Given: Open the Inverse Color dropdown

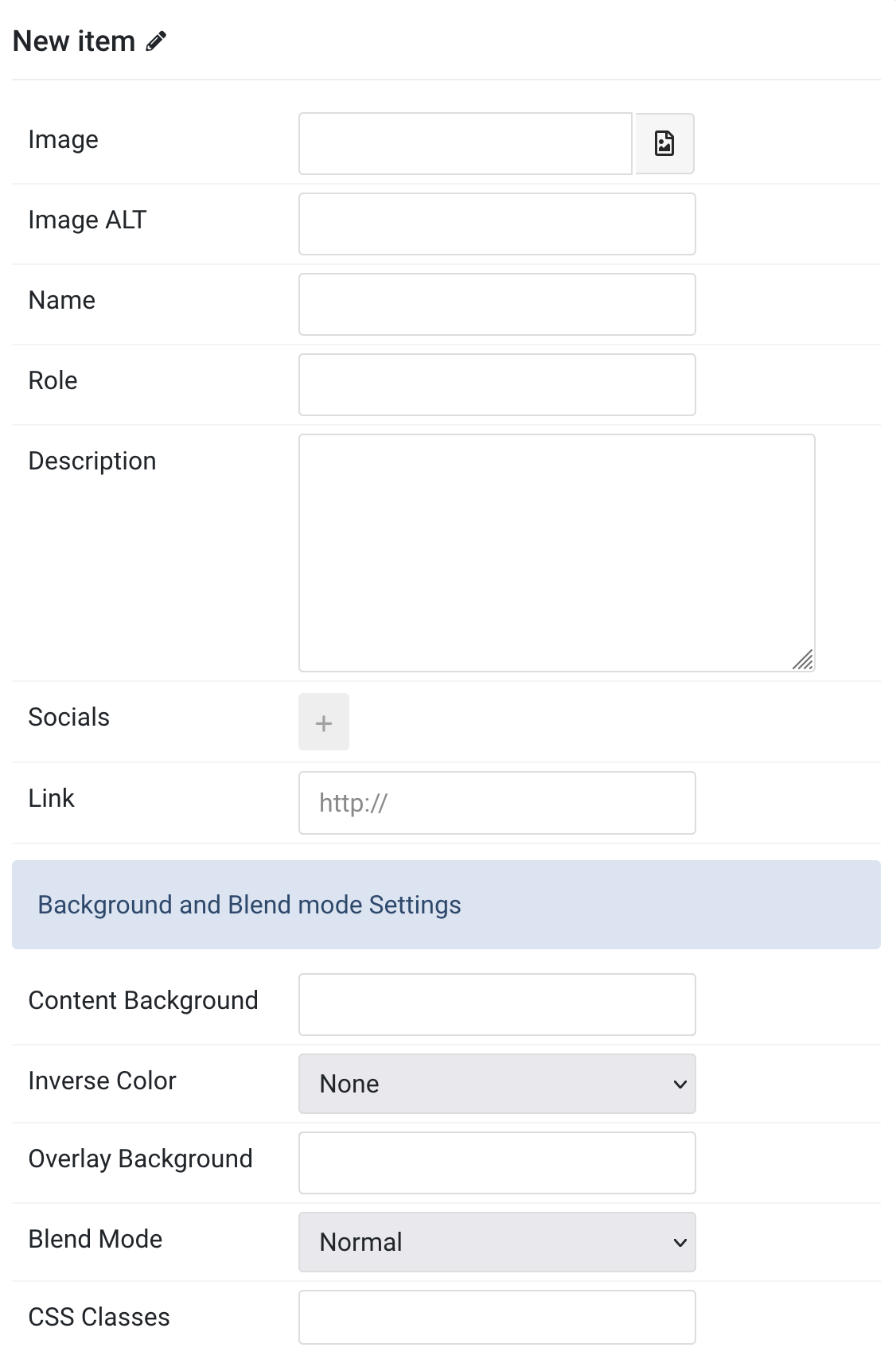Looking at the screenshot, I should [497, 1084].
